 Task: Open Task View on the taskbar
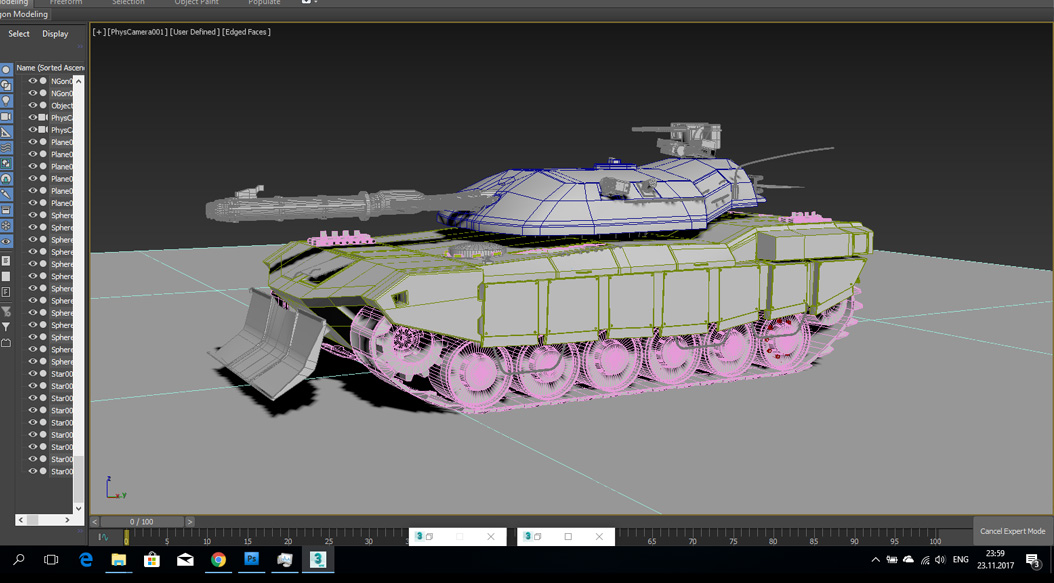pos(51,559)
